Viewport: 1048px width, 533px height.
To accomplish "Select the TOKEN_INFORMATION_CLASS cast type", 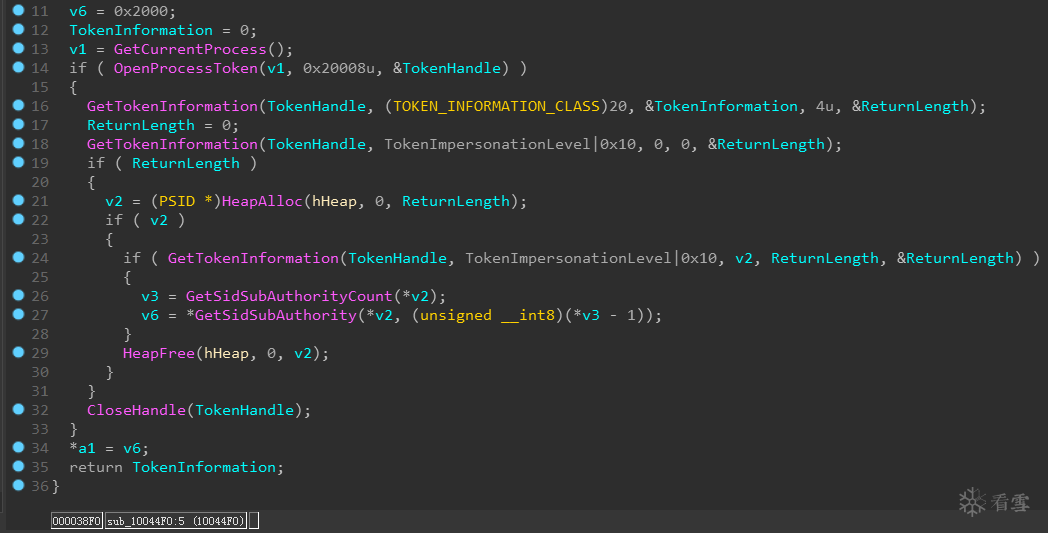I will pyautogui.click(x=496, y=106).
